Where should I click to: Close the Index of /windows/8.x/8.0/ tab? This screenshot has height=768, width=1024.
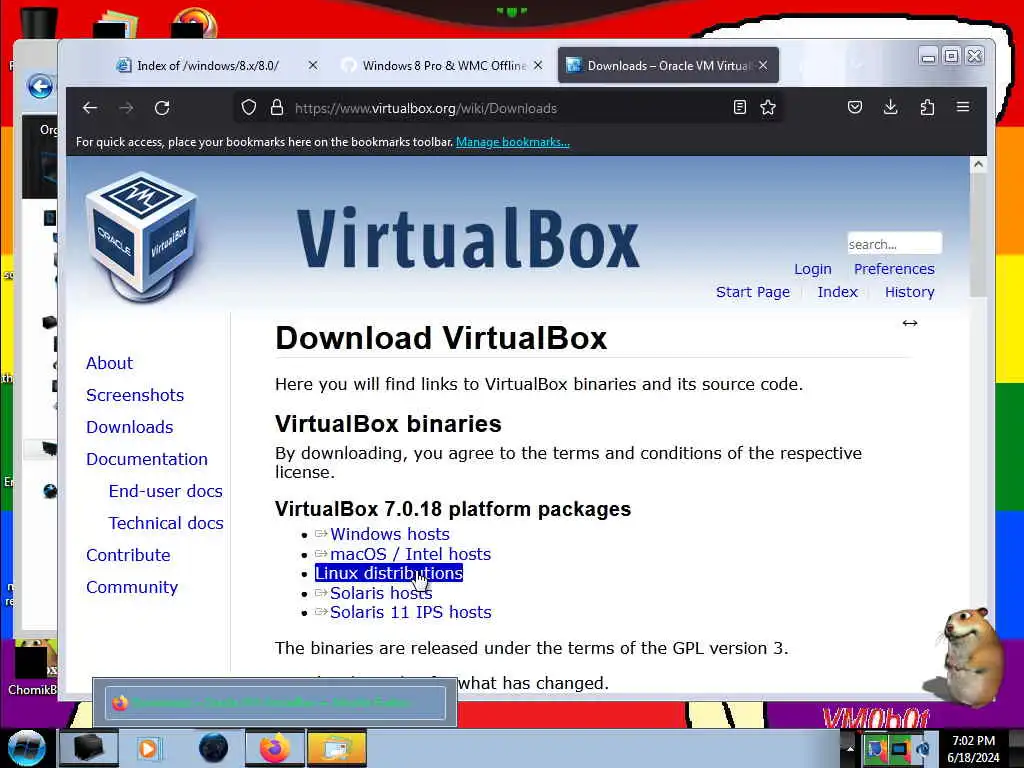pyautogui.click(x=313, y=65)
